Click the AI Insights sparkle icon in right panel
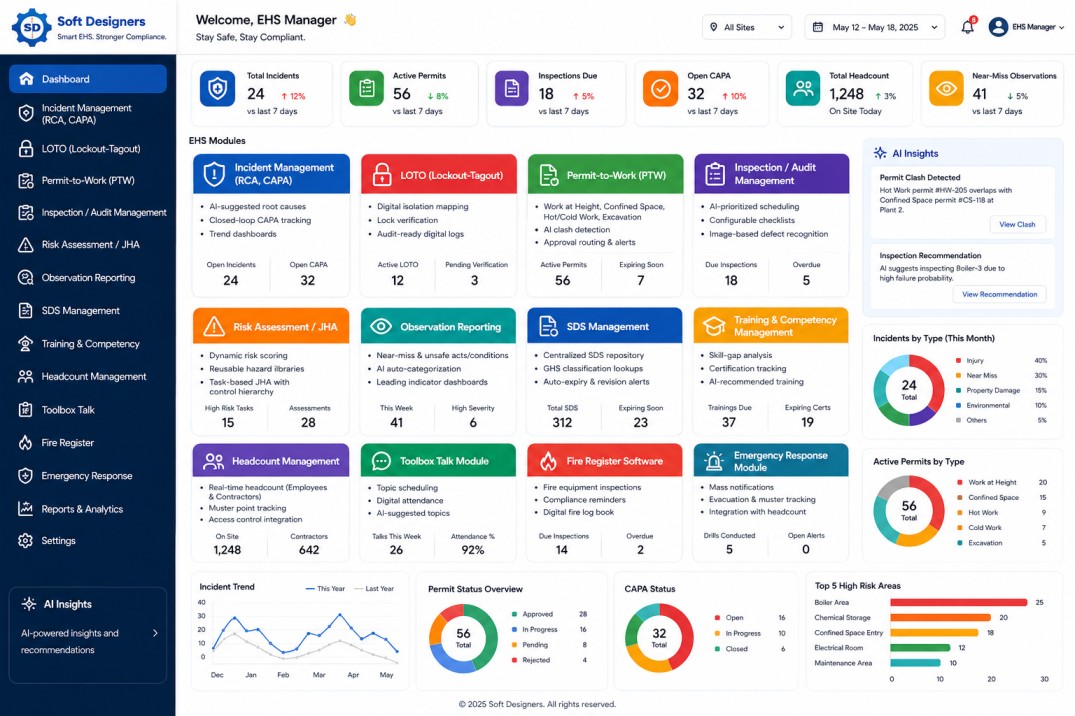Screen dimensions: 1075x716 (880, 153)
